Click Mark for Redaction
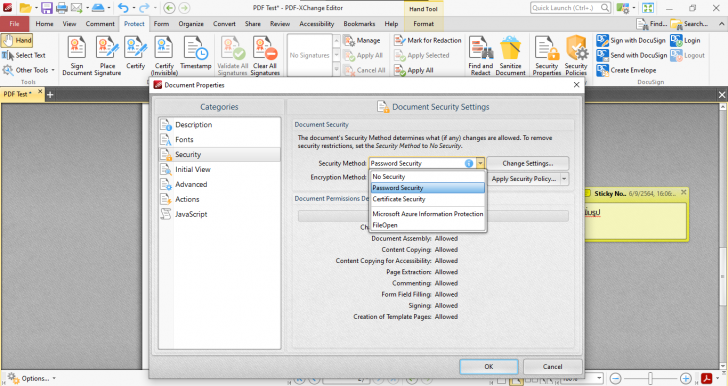This screenshot has height=386, width=728. 428,40
